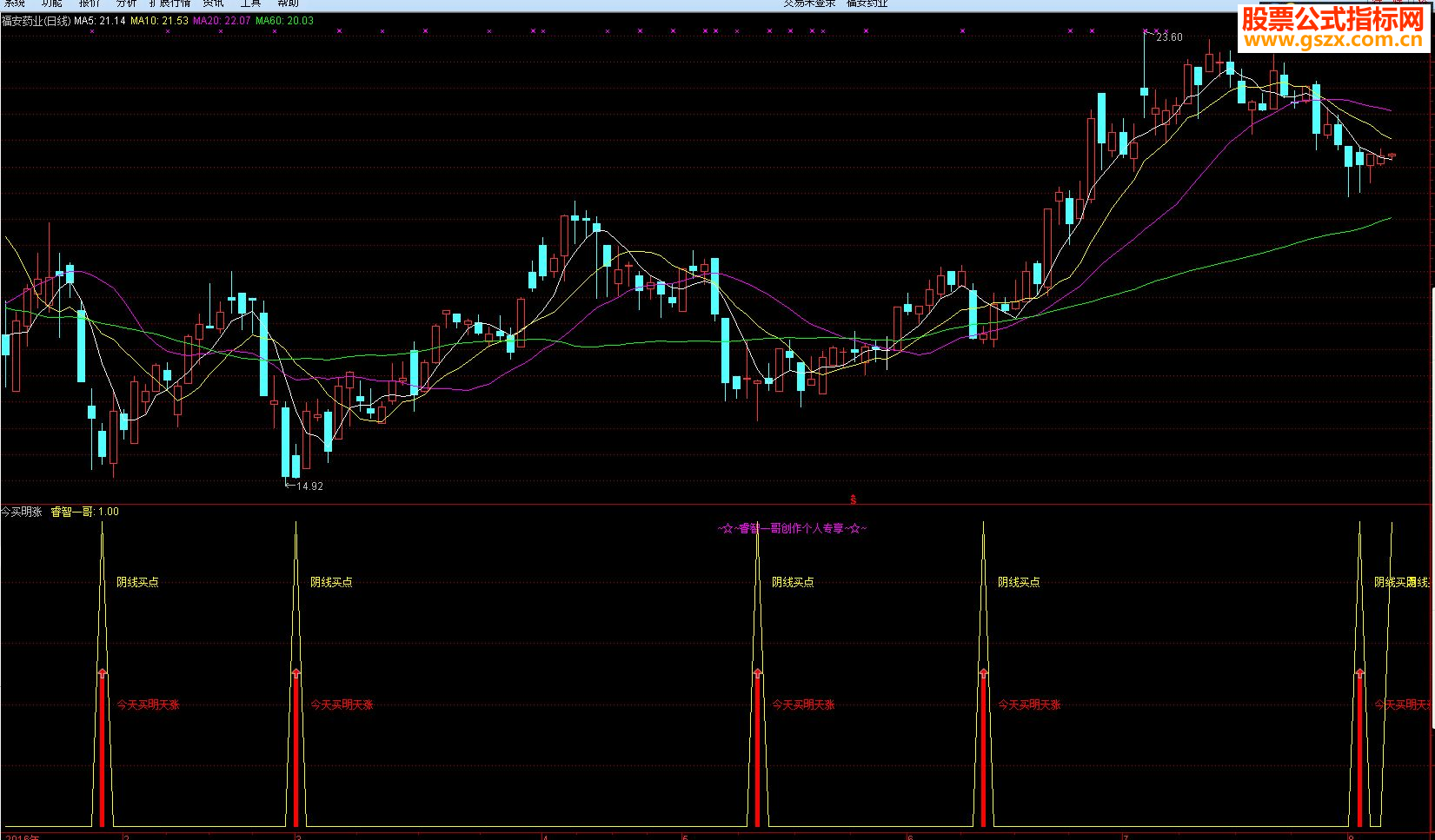Viewport: 1435px width, 840px height.
Task: Click 阴线买点 label between months 5 and 6
Action: [793, 582]
